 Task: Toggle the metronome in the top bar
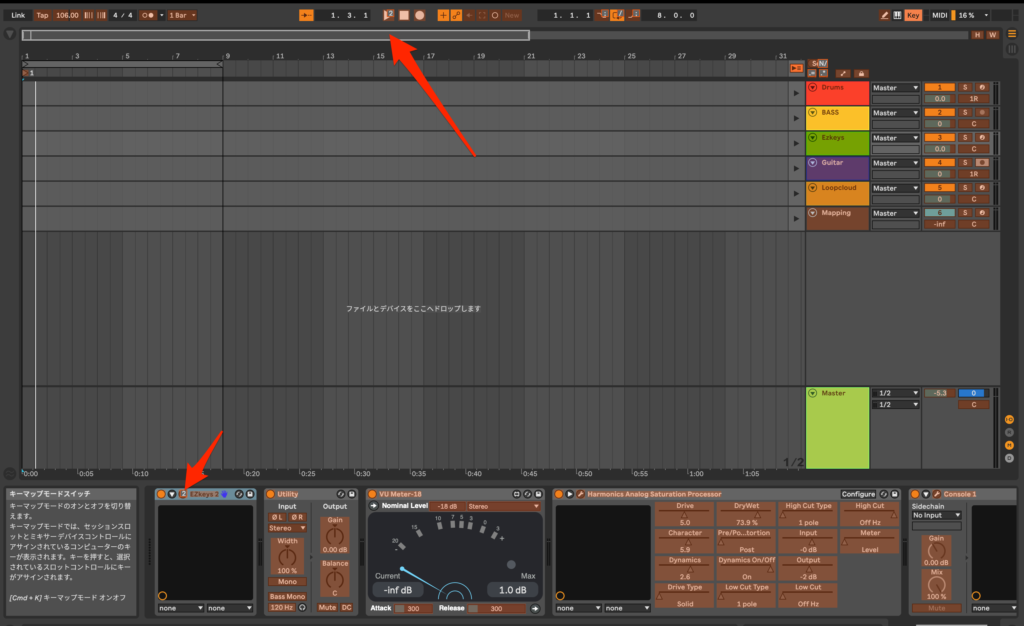click(149, 15)
